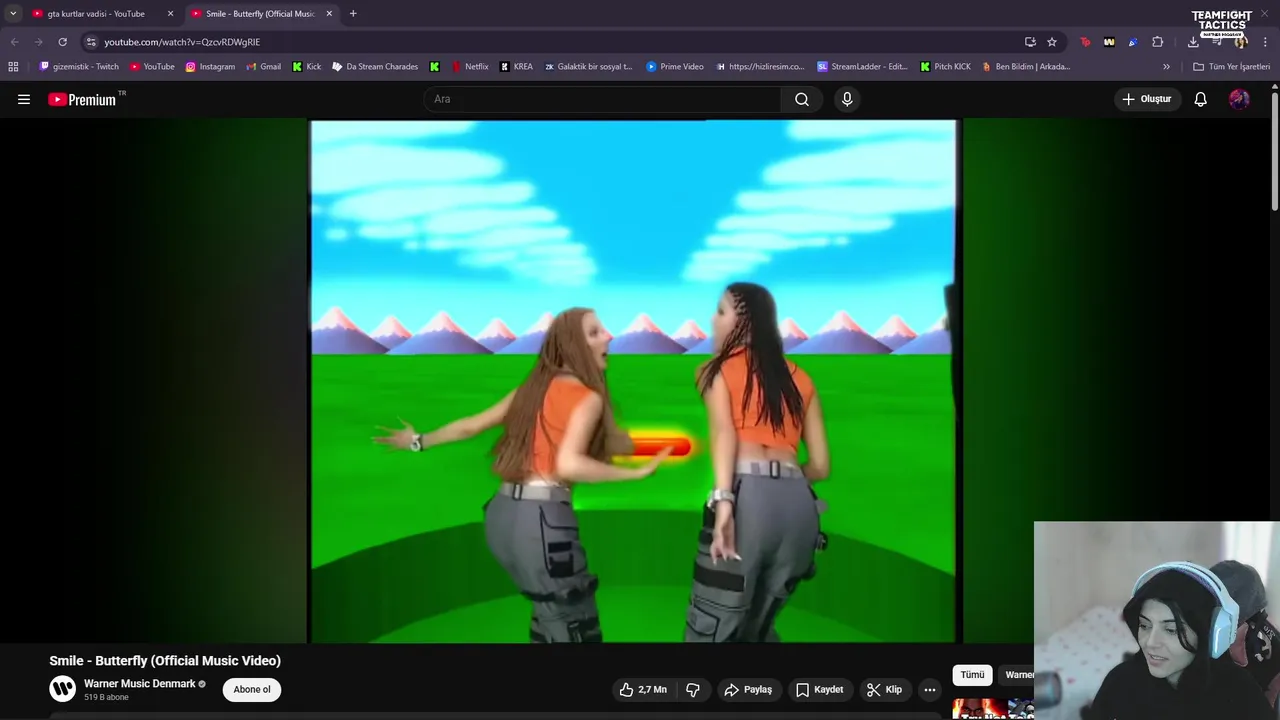Like the video with thumbs up
Viewport: 1280px width, 720px height.
coord(643,690)
